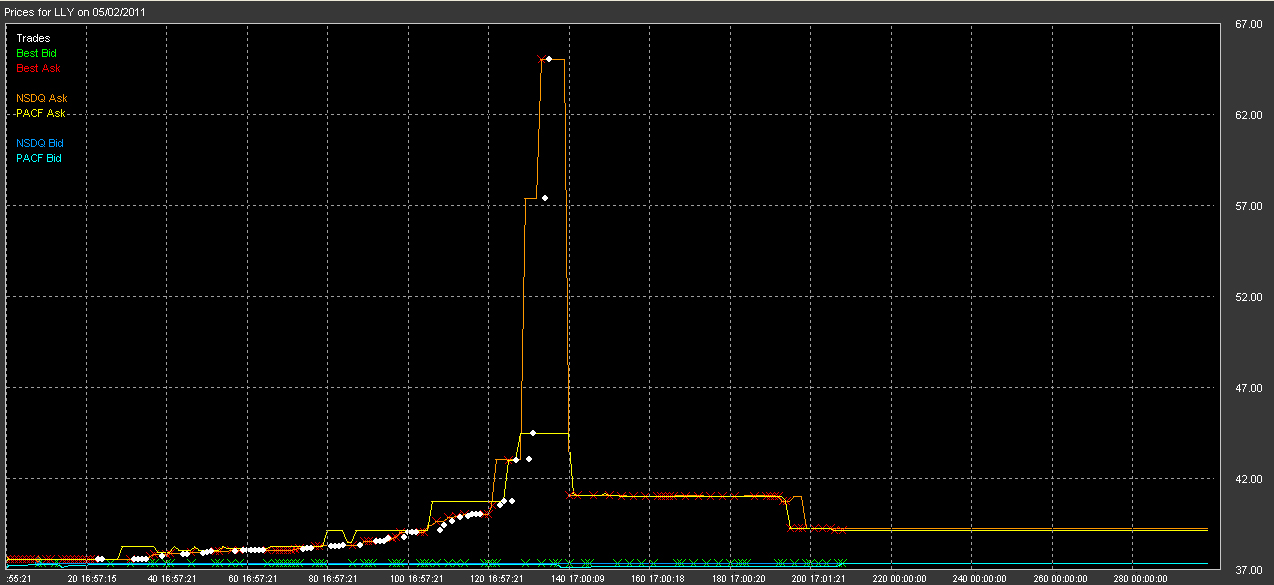Click the '200 17:01:21' time axis label
The width and height of the screenshot is (1274, 585).
click(x=820, y=578)
